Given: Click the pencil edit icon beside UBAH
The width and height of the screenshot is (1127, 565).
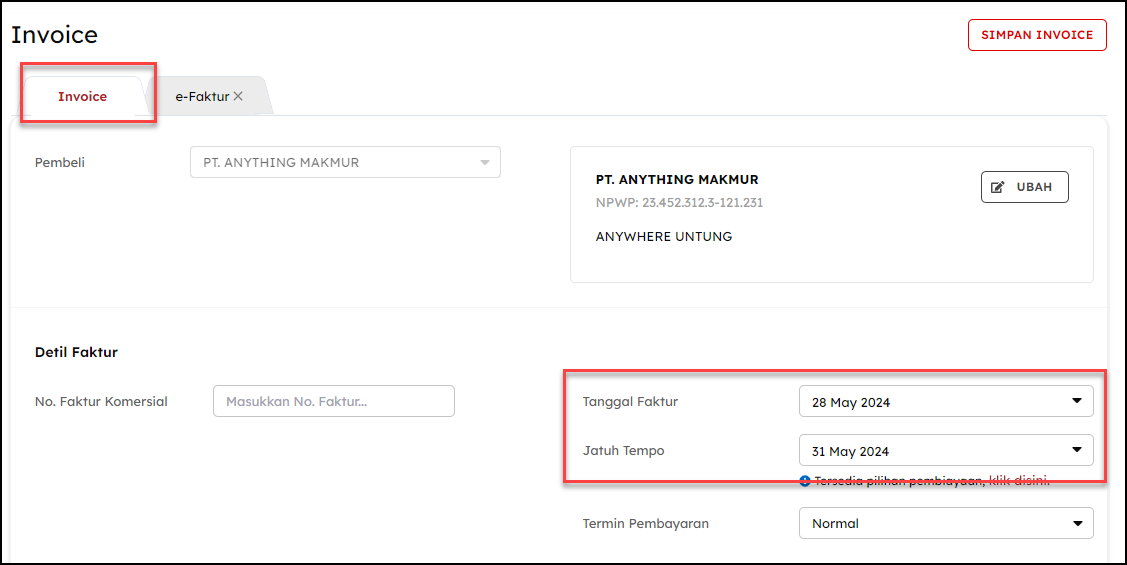Looking at the screenshot, I should point(997,187).
